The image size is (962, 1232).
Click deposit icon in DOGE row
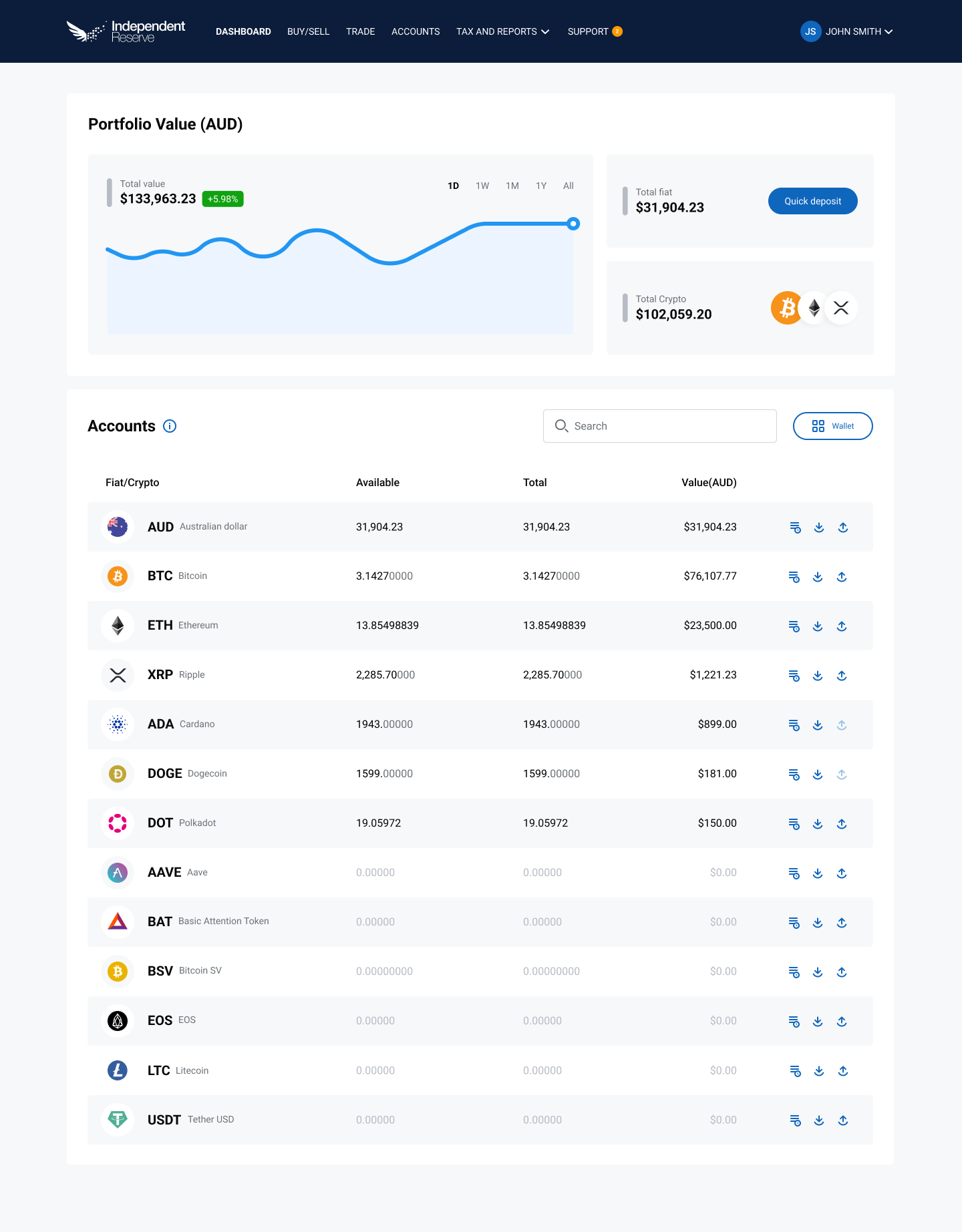tap(818, 775)
